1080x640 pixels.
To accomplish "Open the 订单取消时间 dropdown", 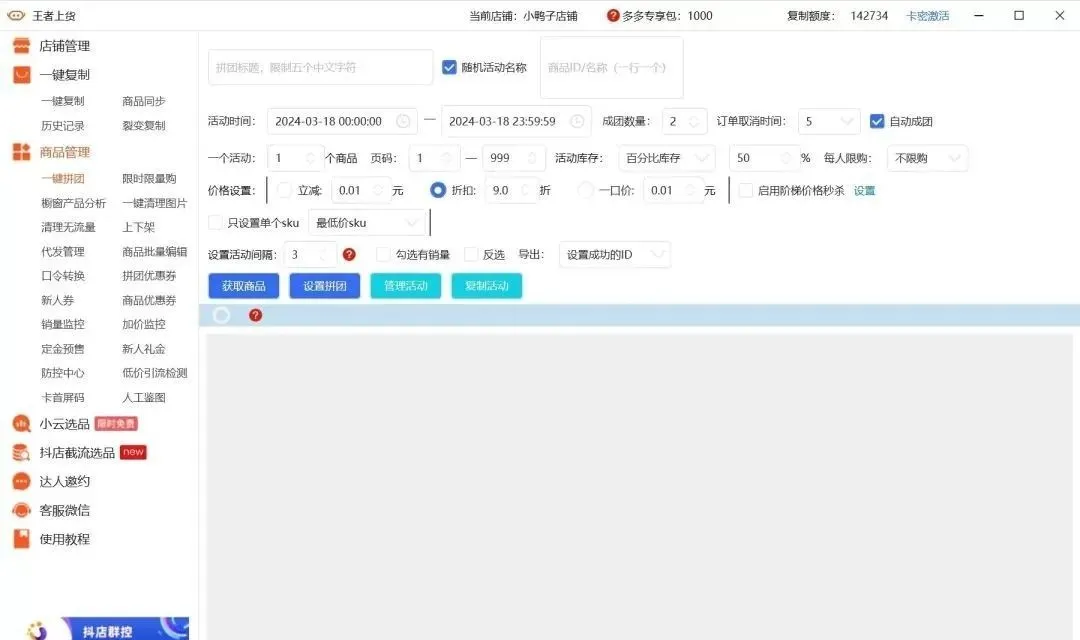I will coord(829,121).
